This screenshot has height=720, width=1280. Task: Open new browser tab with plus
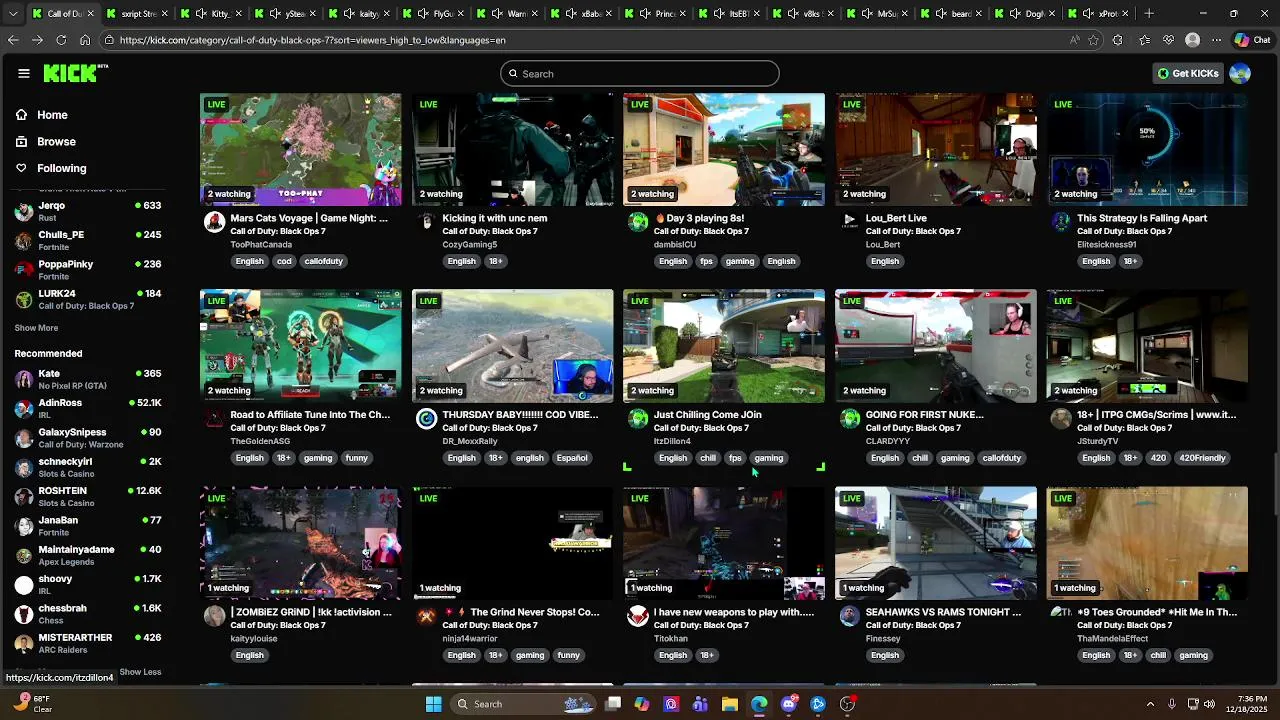(1149, 14)
